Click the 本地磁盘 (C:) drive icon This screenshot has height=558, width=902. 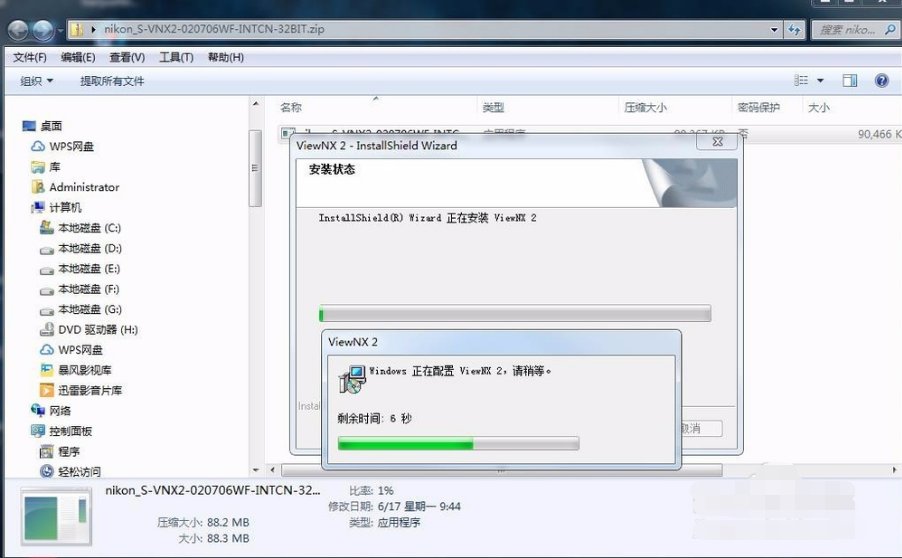47,228
